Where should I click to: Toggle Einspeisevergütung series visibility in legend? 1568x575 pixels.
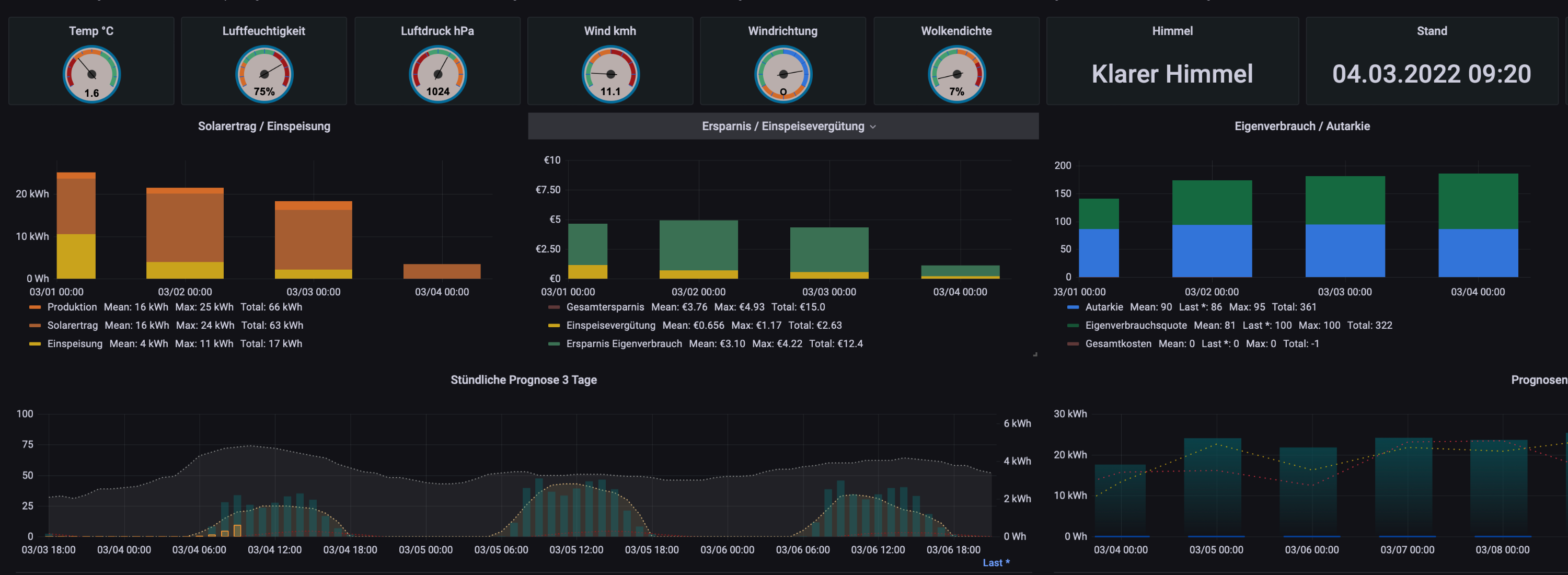click(610, 326)
